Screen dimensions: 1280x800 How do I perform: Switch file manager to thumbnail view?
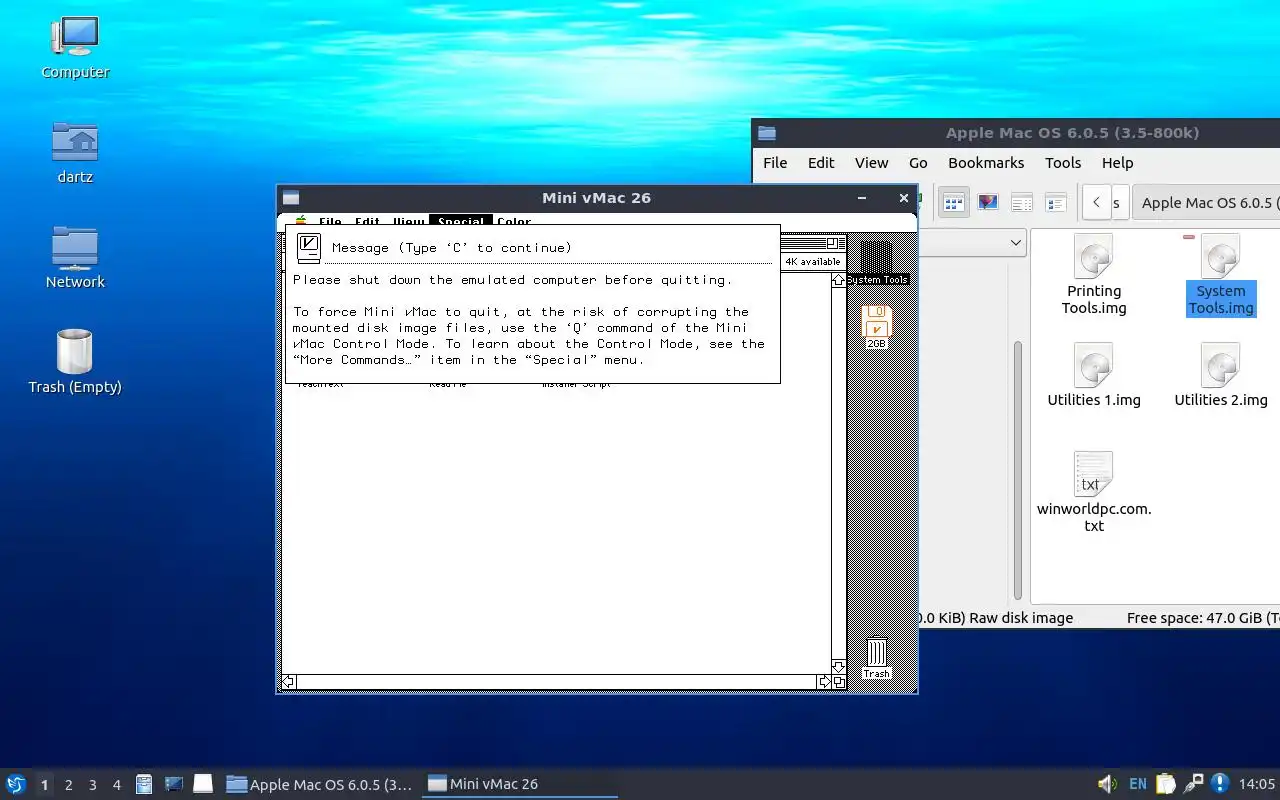tap(988, 203)
